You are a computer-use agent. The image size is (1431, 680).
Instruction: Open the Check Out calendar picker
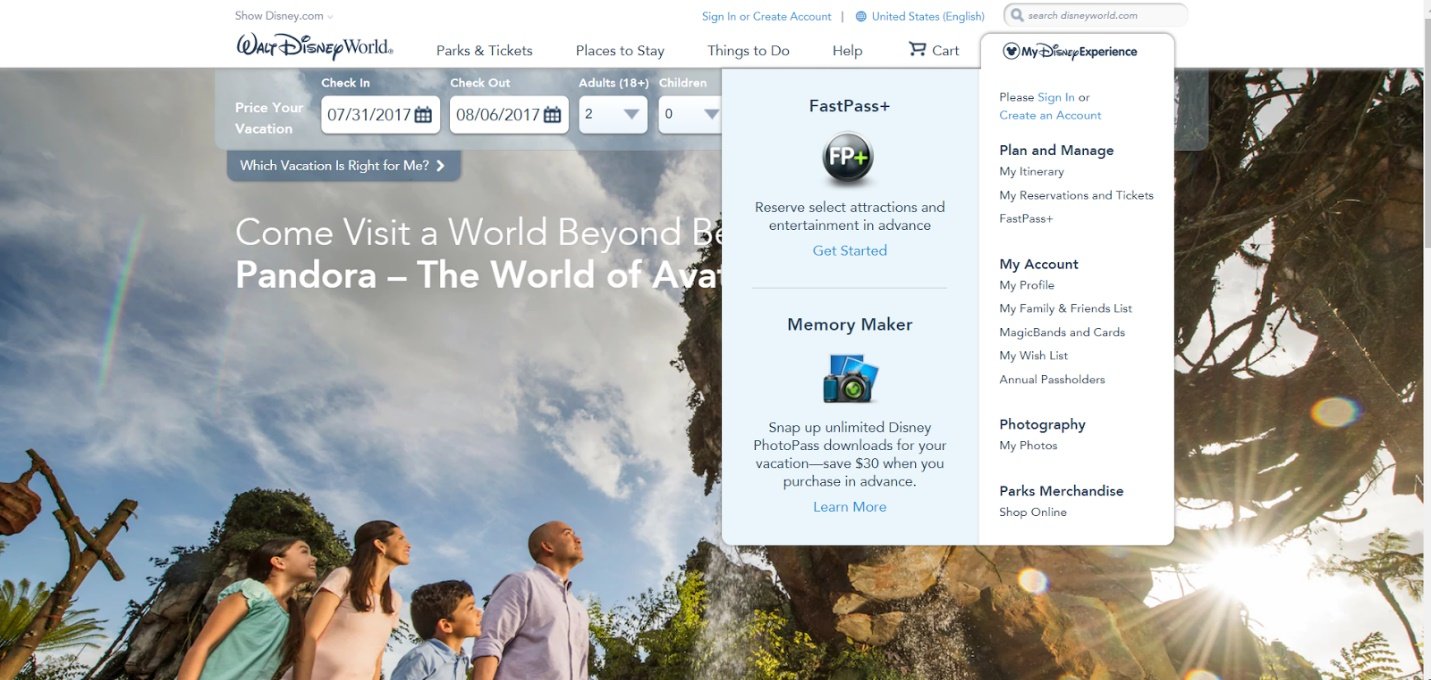(551, 114)
